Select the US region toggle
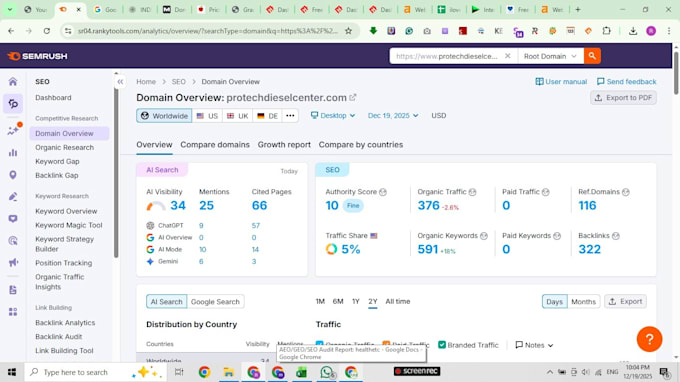This screenshot has height=382, width=680. click(x=207, y=116)
